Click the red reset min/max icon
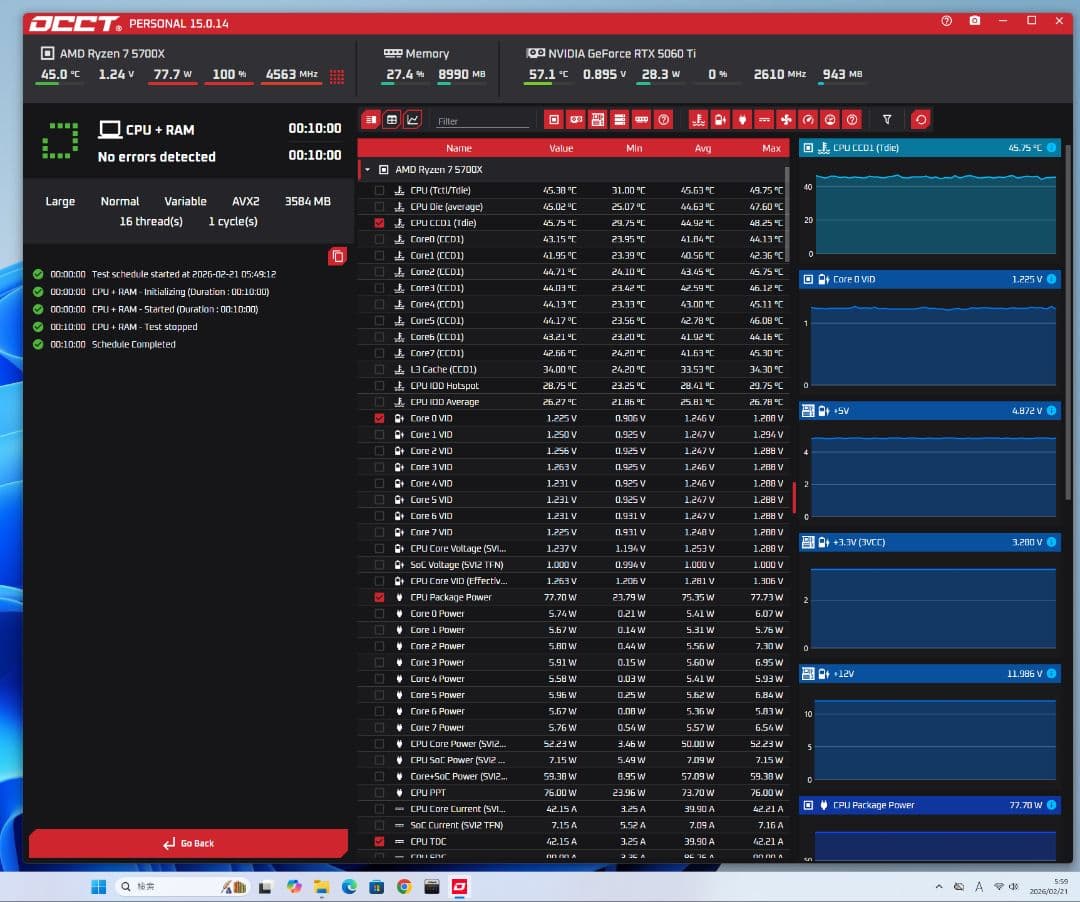 tap(920, 120)
